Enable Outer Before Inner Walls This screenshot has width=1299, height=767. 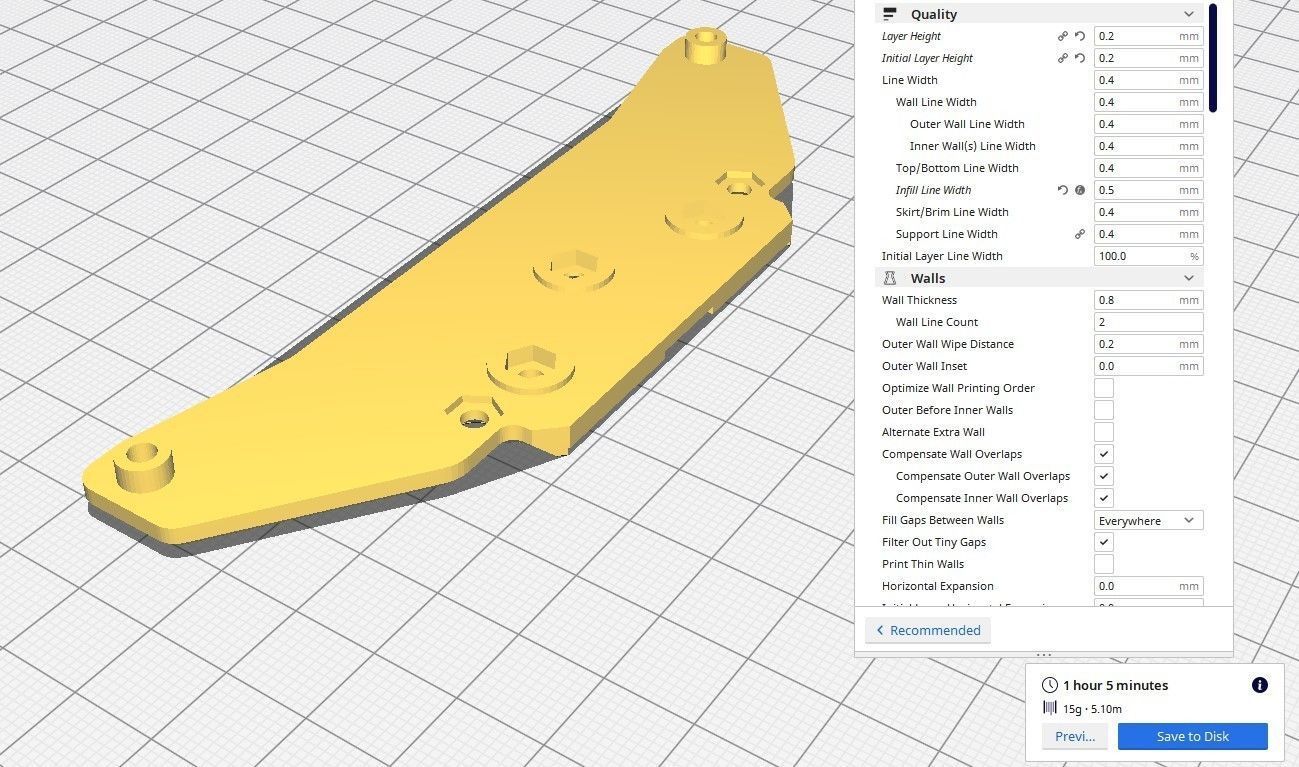click(x=1104, y=410)
